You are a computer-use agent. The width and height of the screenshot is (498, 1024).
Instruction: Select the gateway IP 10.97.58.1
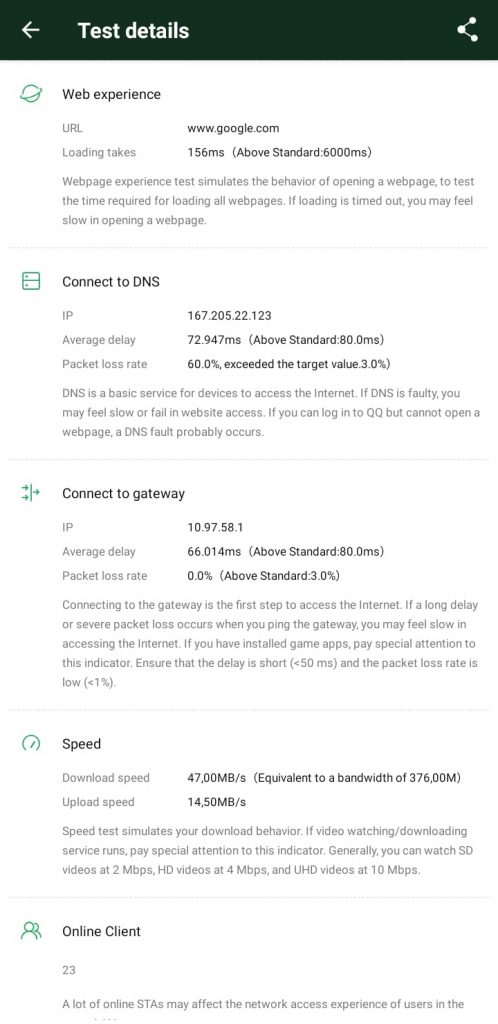[x=215, y=527]
